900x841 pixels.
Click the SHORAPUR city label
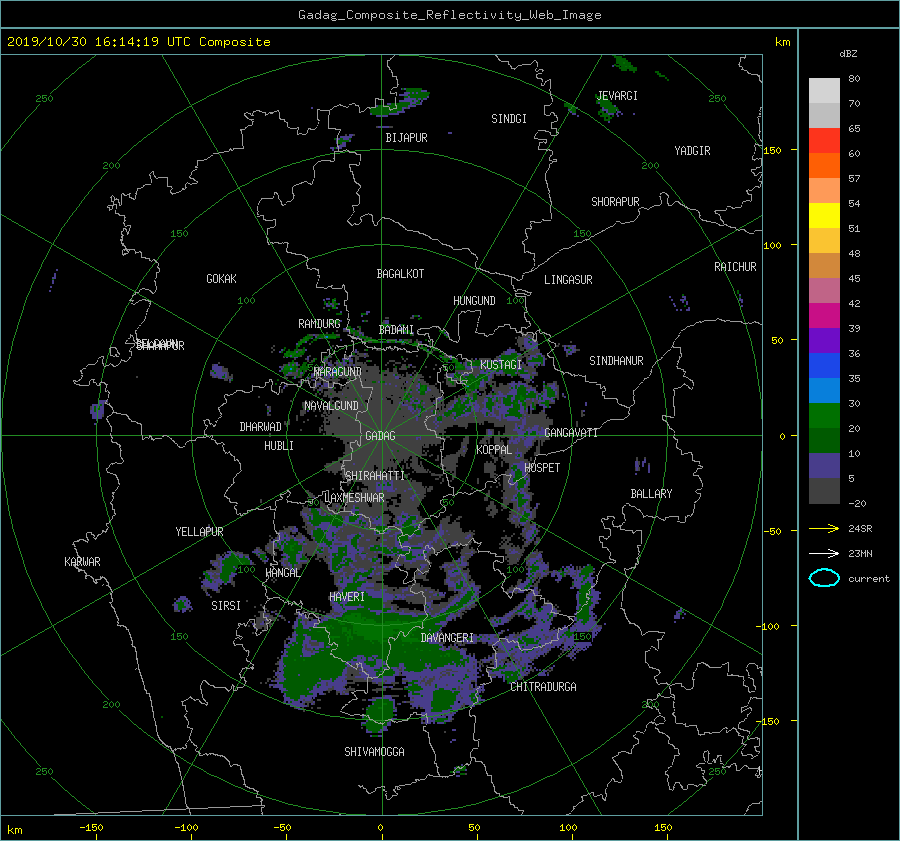615,202
